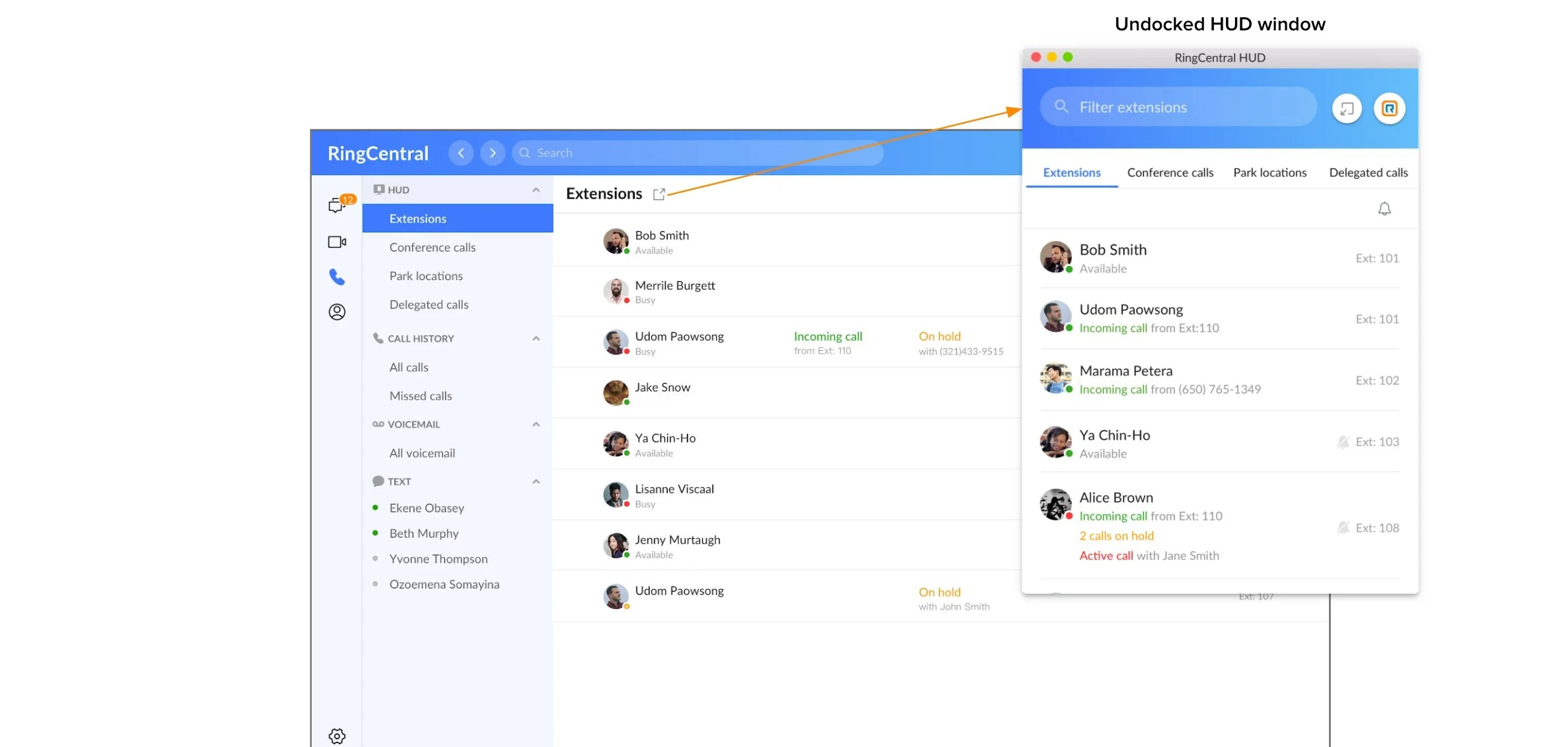Image resolution: width=1568 pixels, height=747 pixels.
Task: Collapse the HUD section chevron
Action: click(x=536, y=190)
